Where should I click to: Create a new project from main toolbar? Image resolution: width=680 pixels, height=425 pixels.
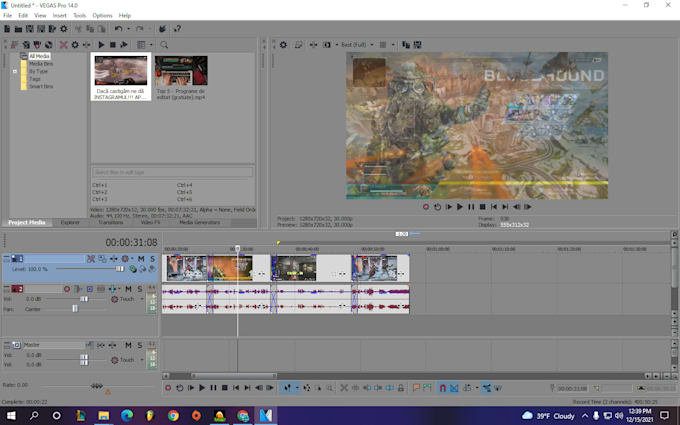tap(7, 29)
